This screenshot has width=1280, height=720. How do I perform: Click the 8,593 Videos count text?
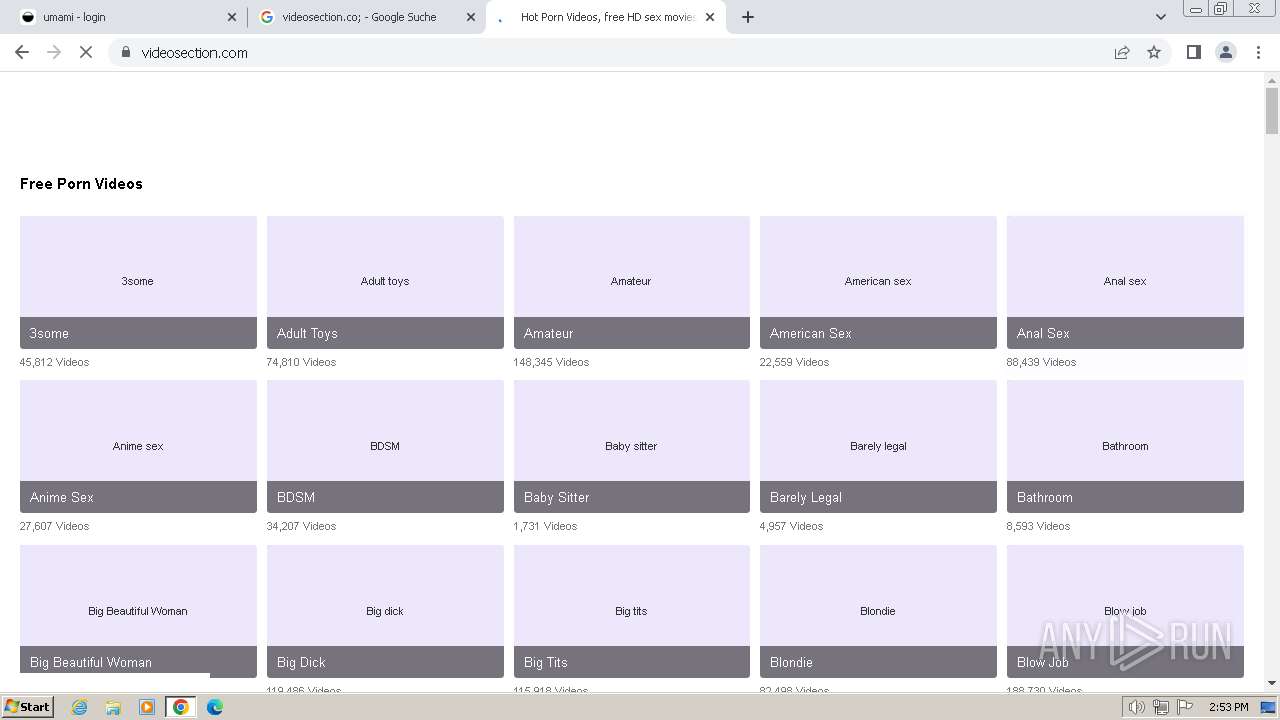[1038, 526]
